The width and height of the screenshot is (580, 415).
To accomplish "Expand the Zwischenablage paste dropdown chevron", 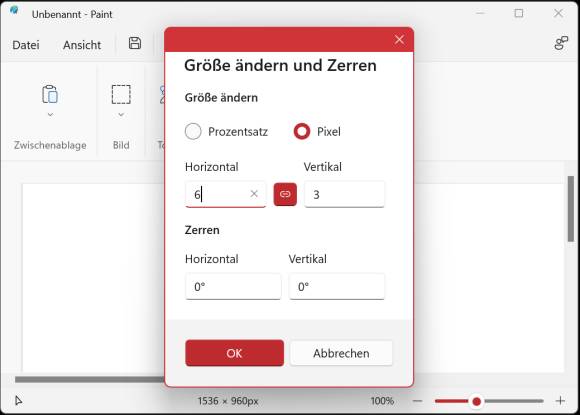I will 50,115.
